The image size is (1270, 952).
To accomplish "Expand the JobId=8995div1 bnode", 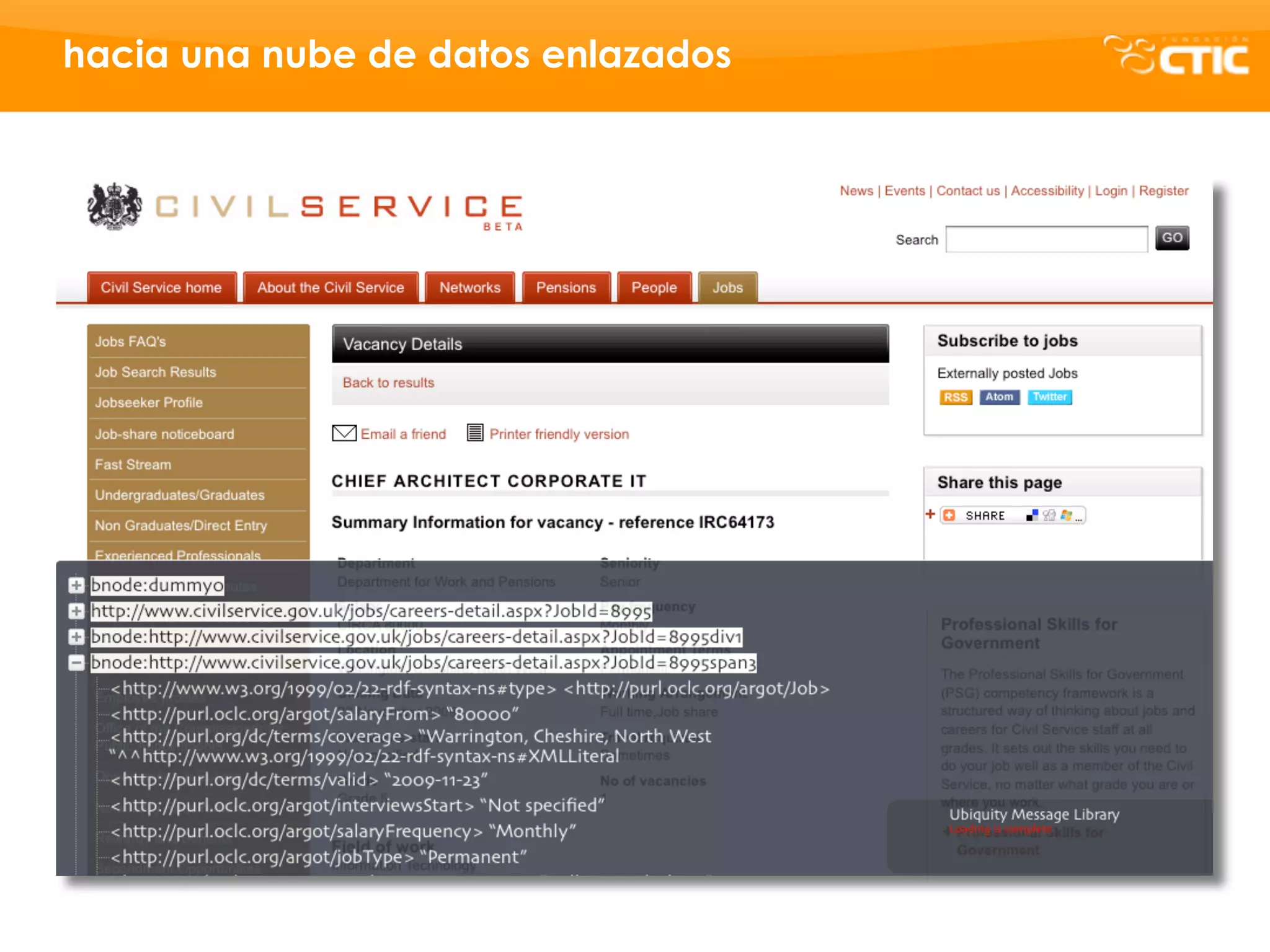I will click(x=76, y=637).
